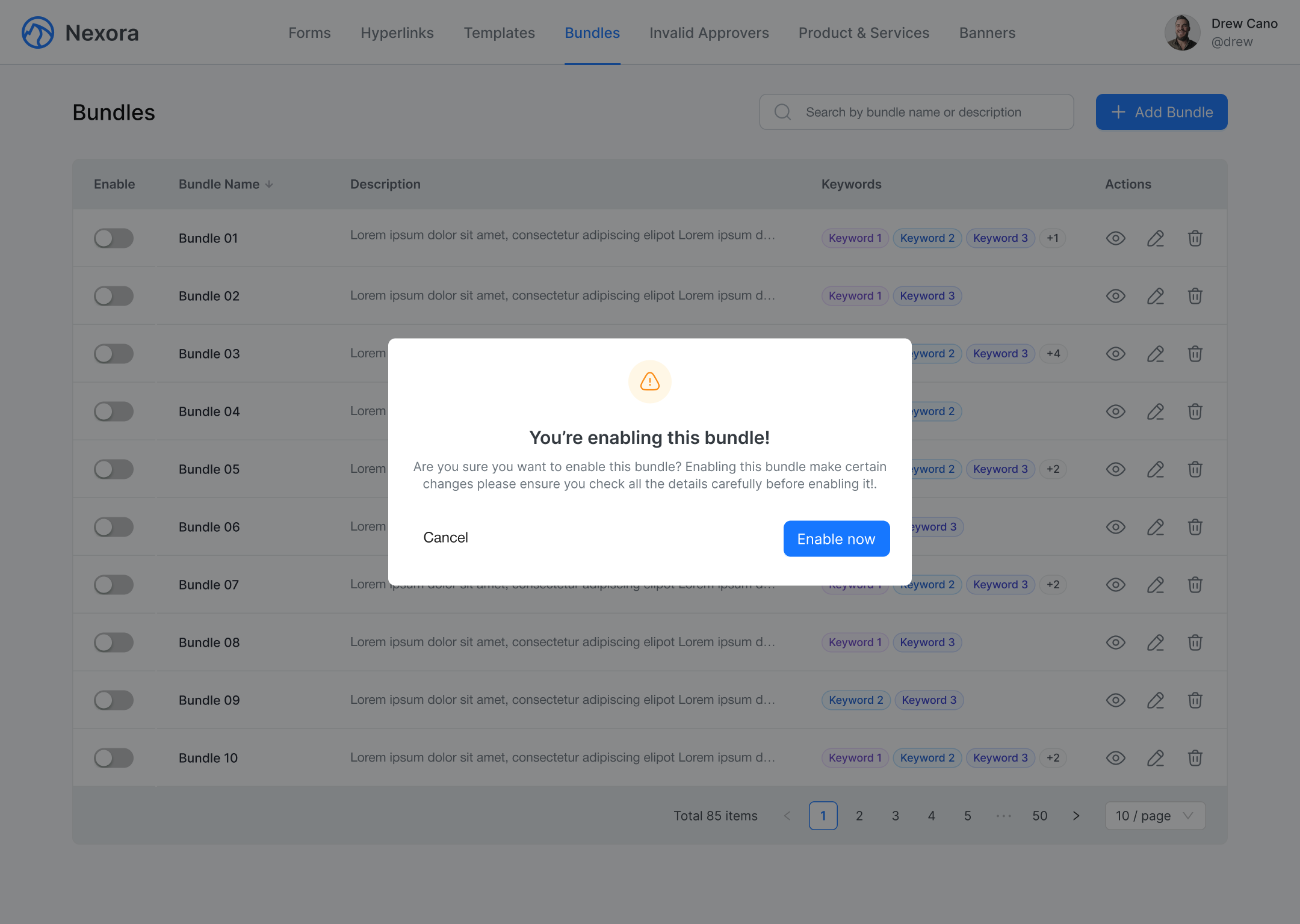Open the Templates section

coord(500,32)
